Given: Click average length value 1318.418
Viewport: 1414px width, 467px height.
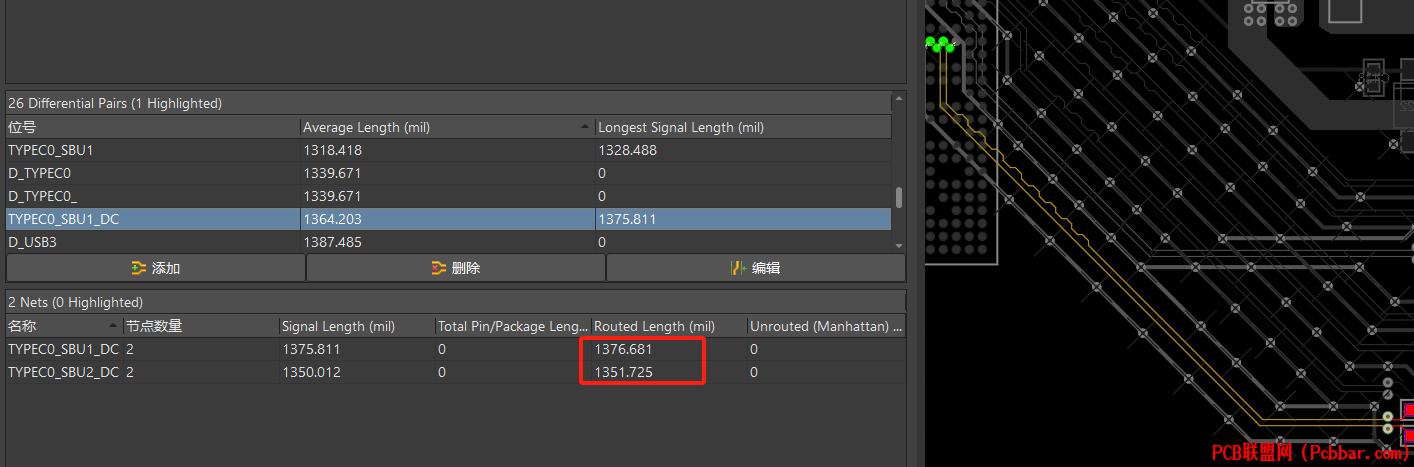Looking at the screenshot, I should (x=332, y=150).
